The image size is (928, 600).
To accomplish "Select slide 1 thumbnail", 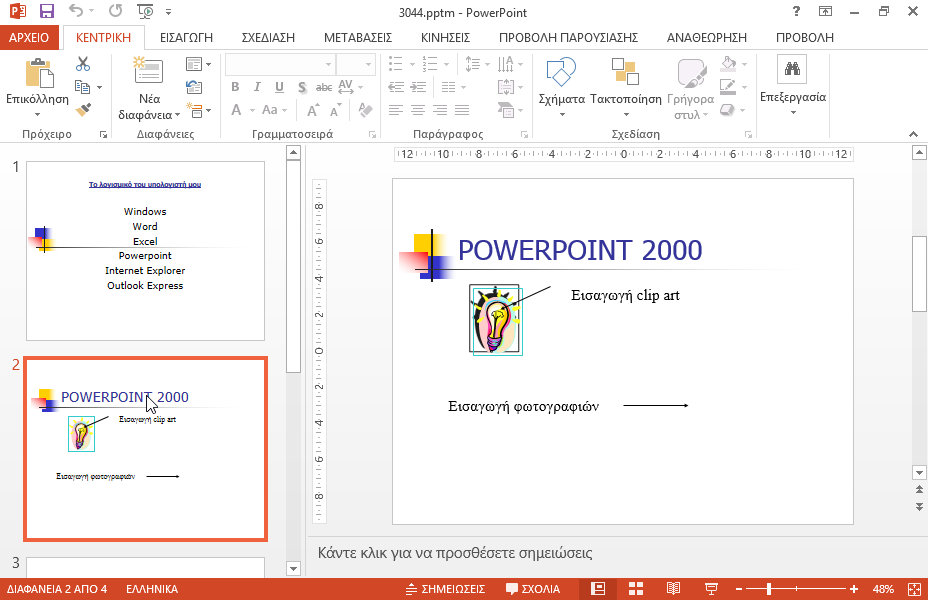I will (x=146, y=251).
